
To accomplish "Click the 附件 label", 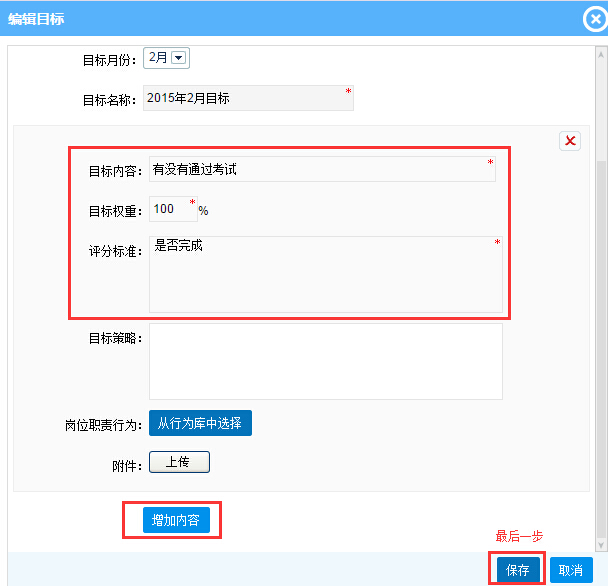I will 127,465.
